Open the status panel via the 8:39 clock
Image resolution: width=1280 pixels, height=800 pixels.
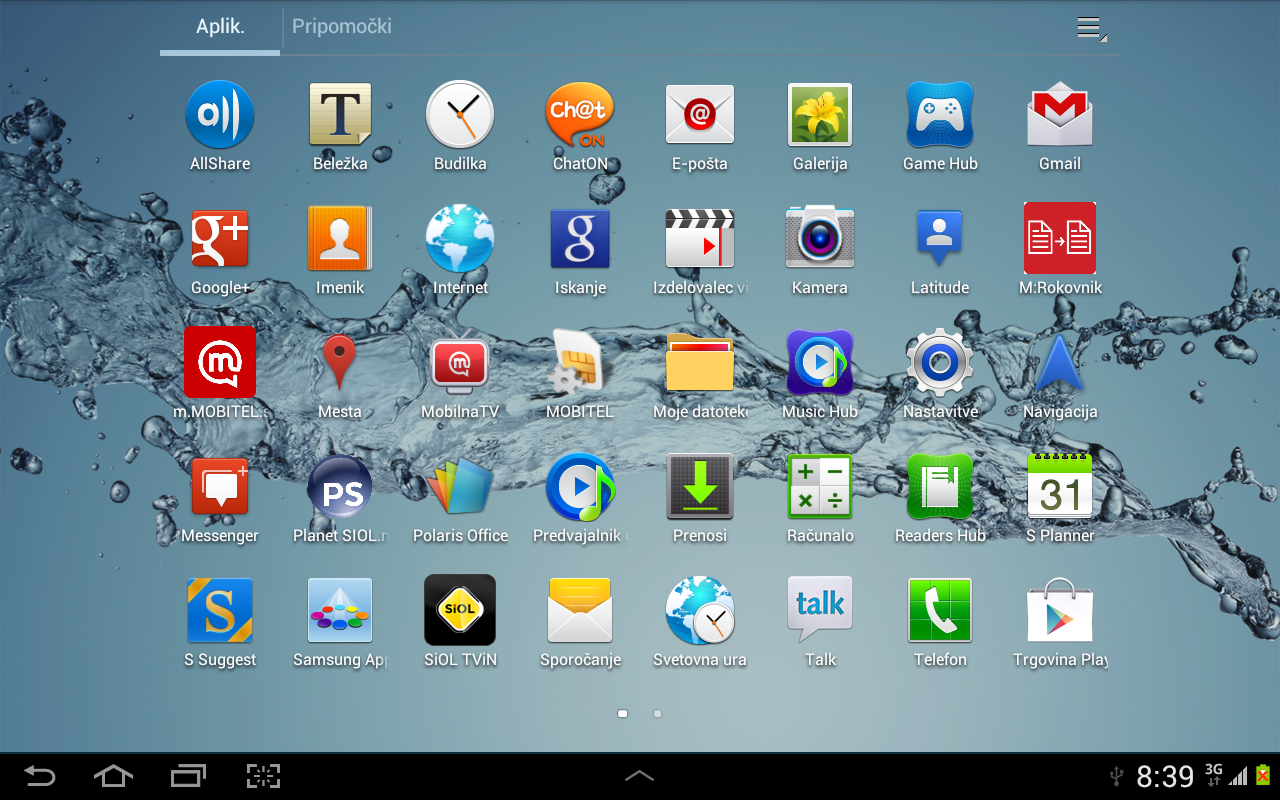(x=1165, y=776)
